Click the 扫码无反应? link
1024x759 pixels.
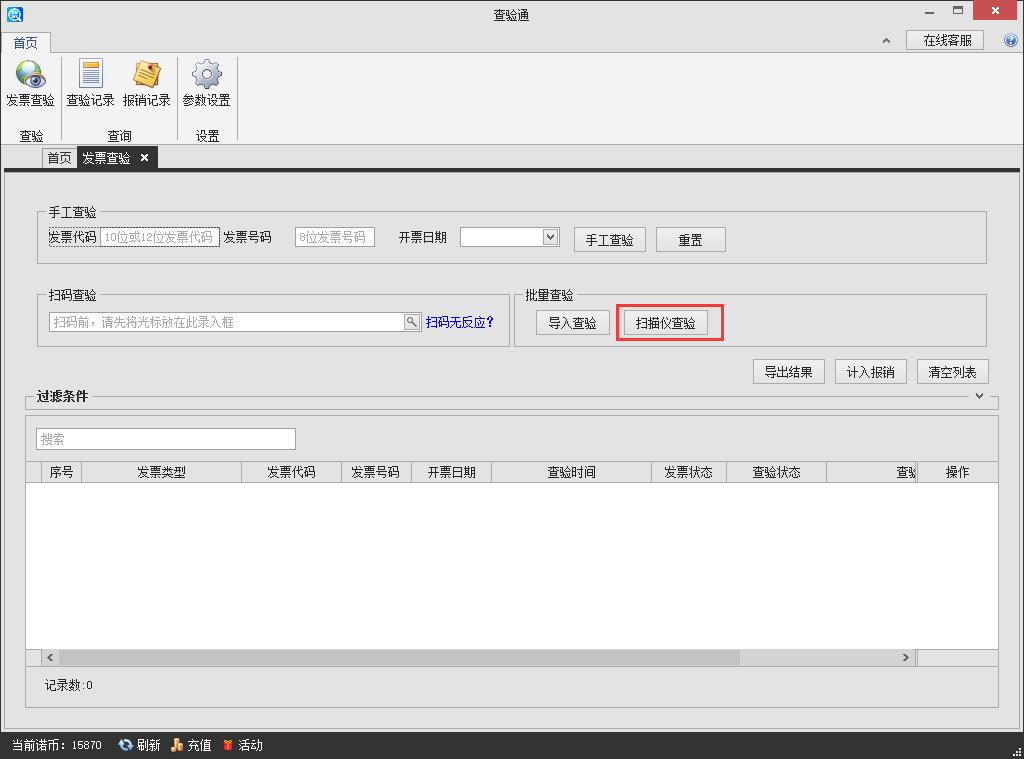pyautogui.click(x=460, y=322)
